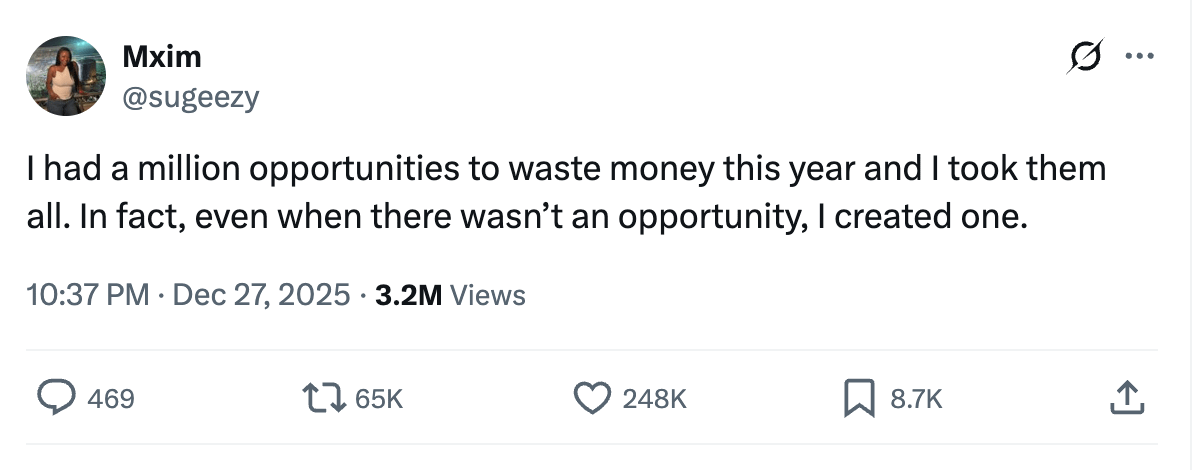Click the share upload icon
The height and width of the screenshot is (470, 1200).
click(1125, 399)
